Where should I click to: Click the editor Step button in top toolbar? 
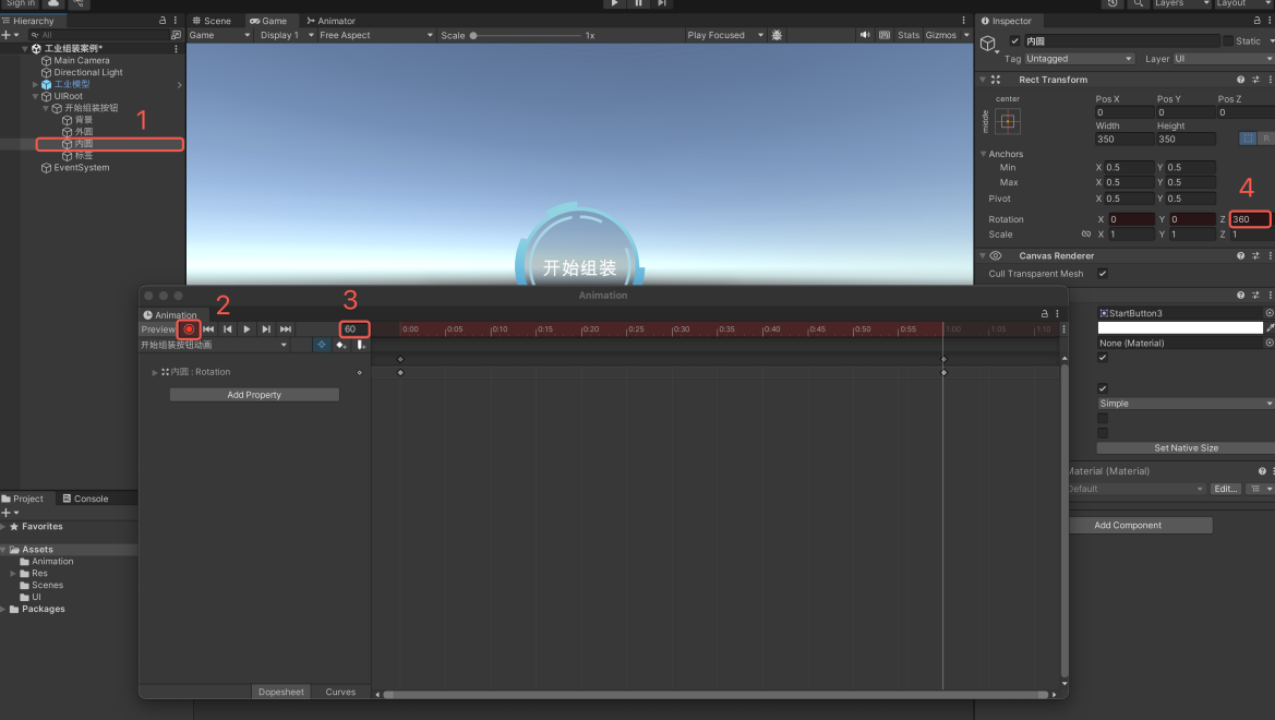(x=662, y=4)
